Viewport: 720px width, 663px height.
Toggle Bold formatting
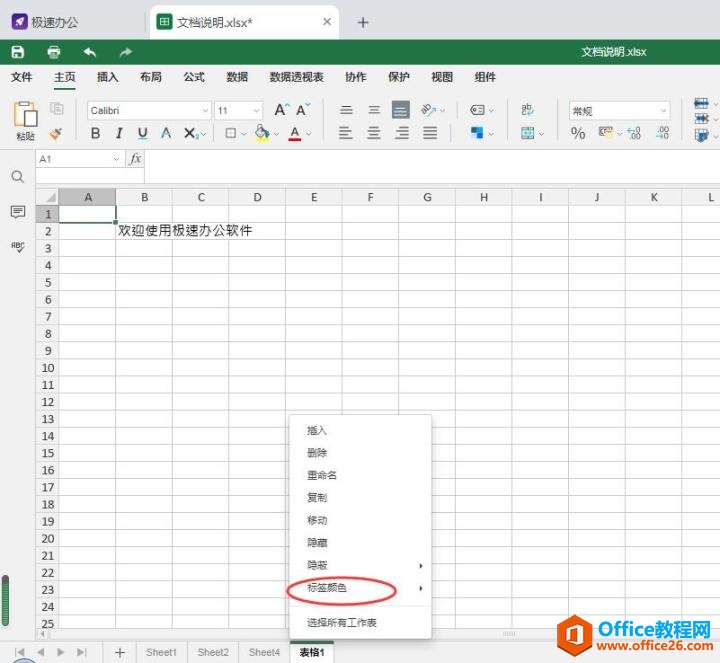click(x=95, y=133)
